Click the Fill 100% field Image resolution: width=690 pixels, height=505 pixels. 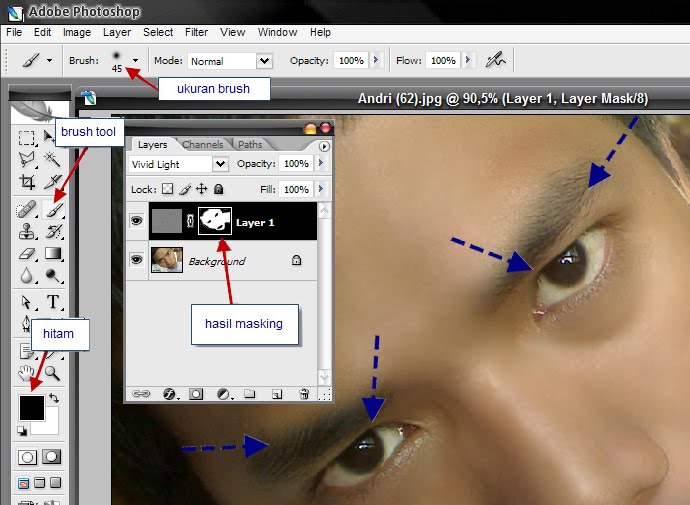click(x=296, y=189)
